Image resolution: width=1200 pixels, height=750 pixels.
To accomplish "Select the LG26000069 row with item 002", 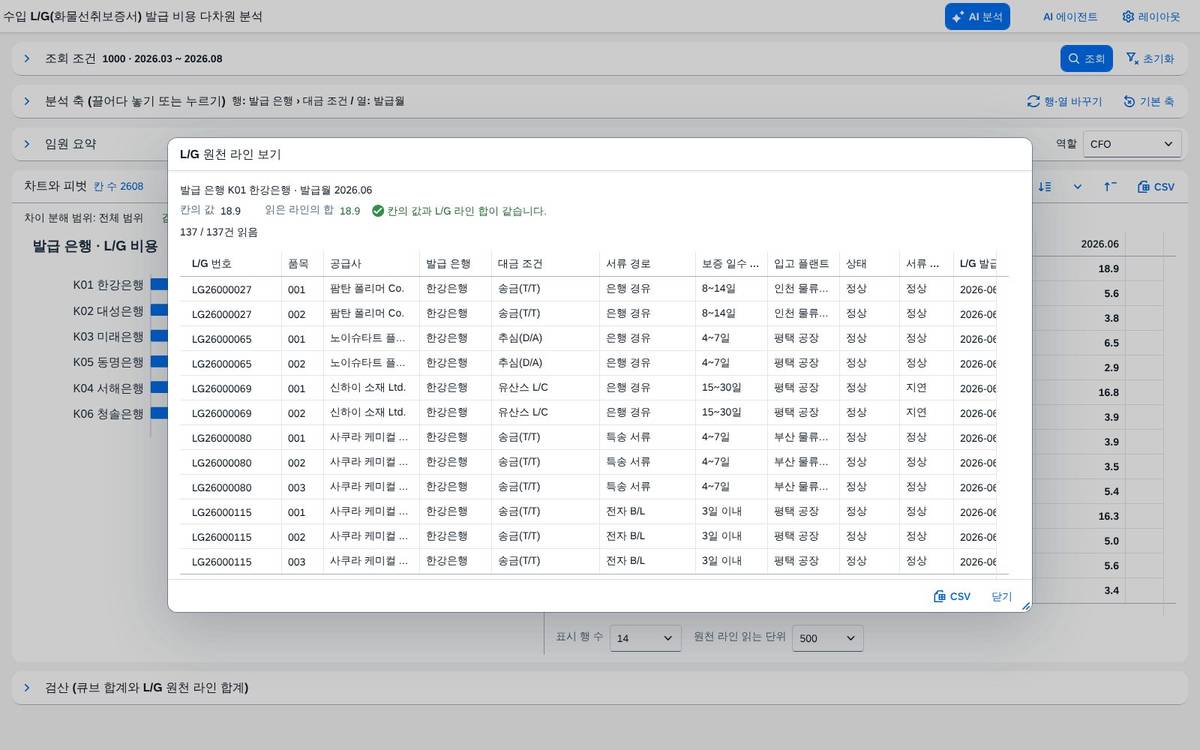I will (x=595, y=413).
